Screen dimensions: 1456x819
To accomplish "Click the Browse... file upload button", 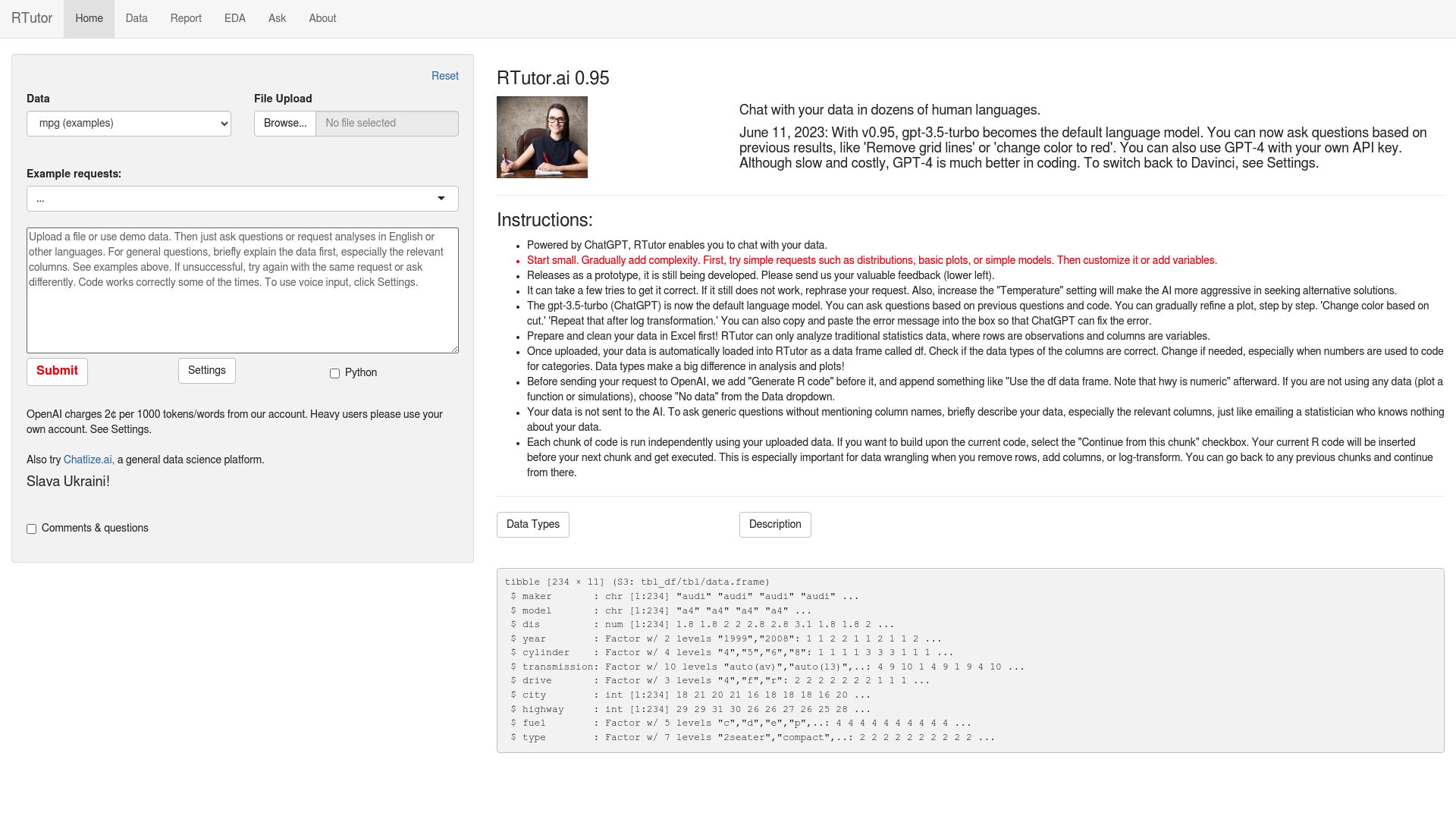I will pos(285,124).
